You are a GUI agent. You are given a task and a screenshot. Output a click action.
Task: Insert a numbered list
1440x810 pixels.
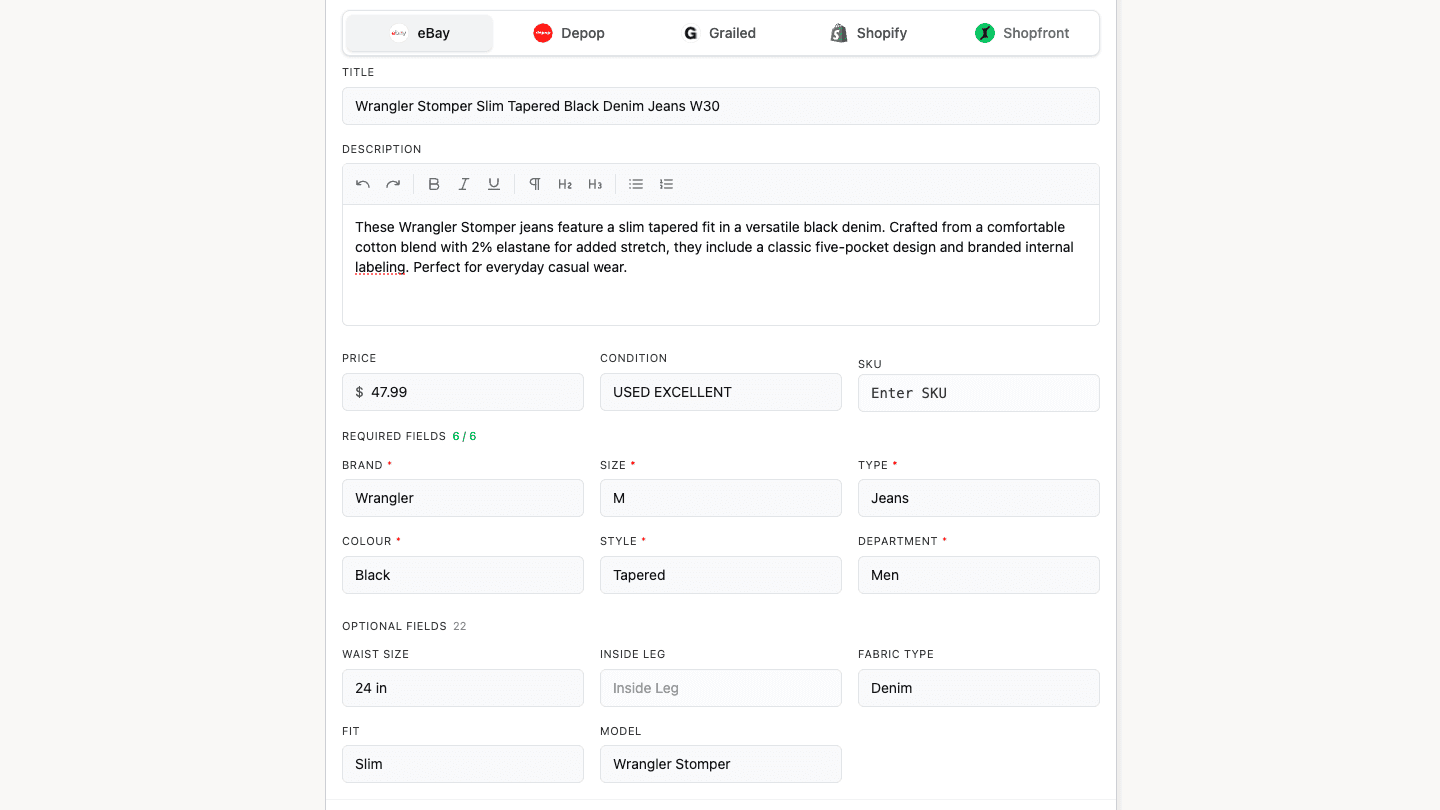666,184
